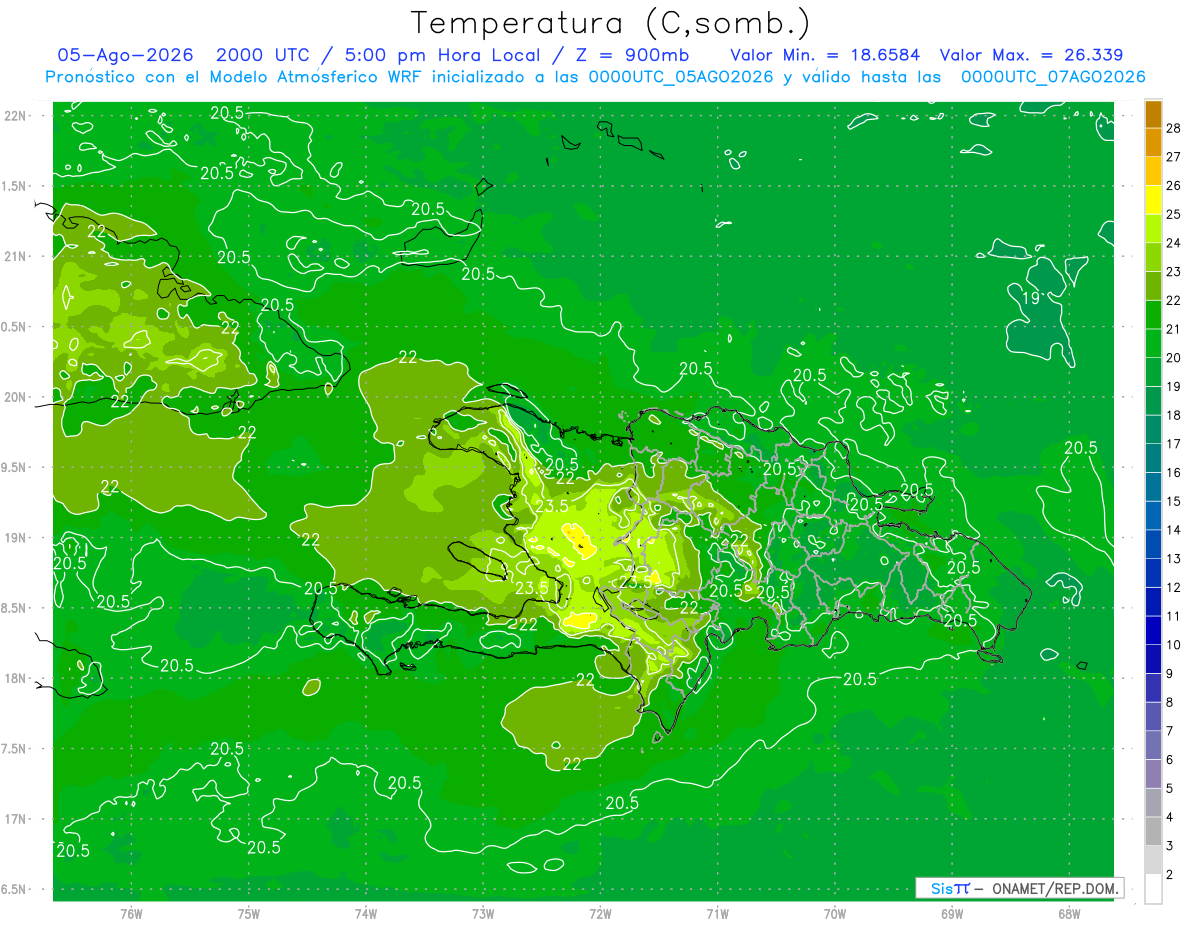
Task: Click the '18N' latitude axis label
Action: pyautogui.click(x=16, y=679)
